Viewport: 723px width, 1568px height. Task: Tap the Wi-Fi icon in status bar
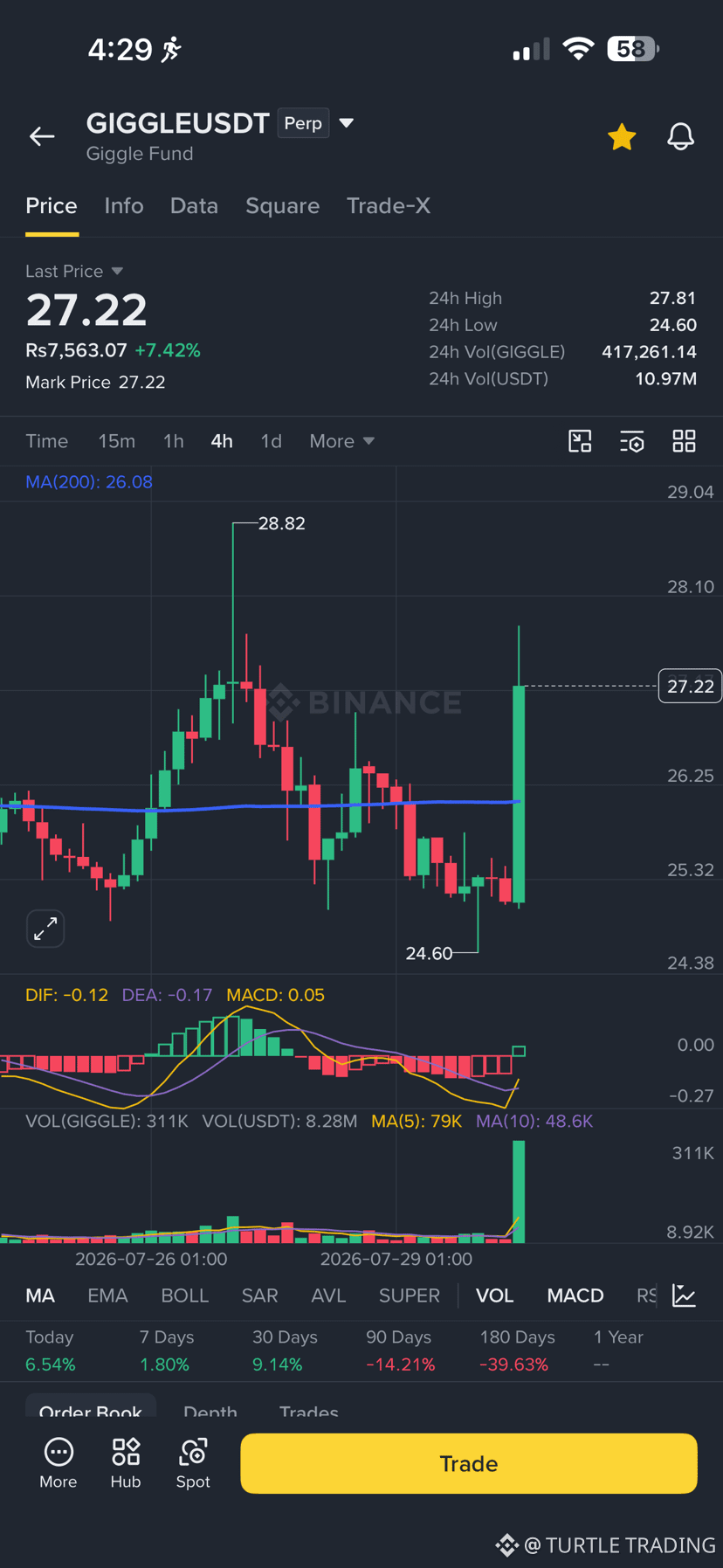[577, 49]
